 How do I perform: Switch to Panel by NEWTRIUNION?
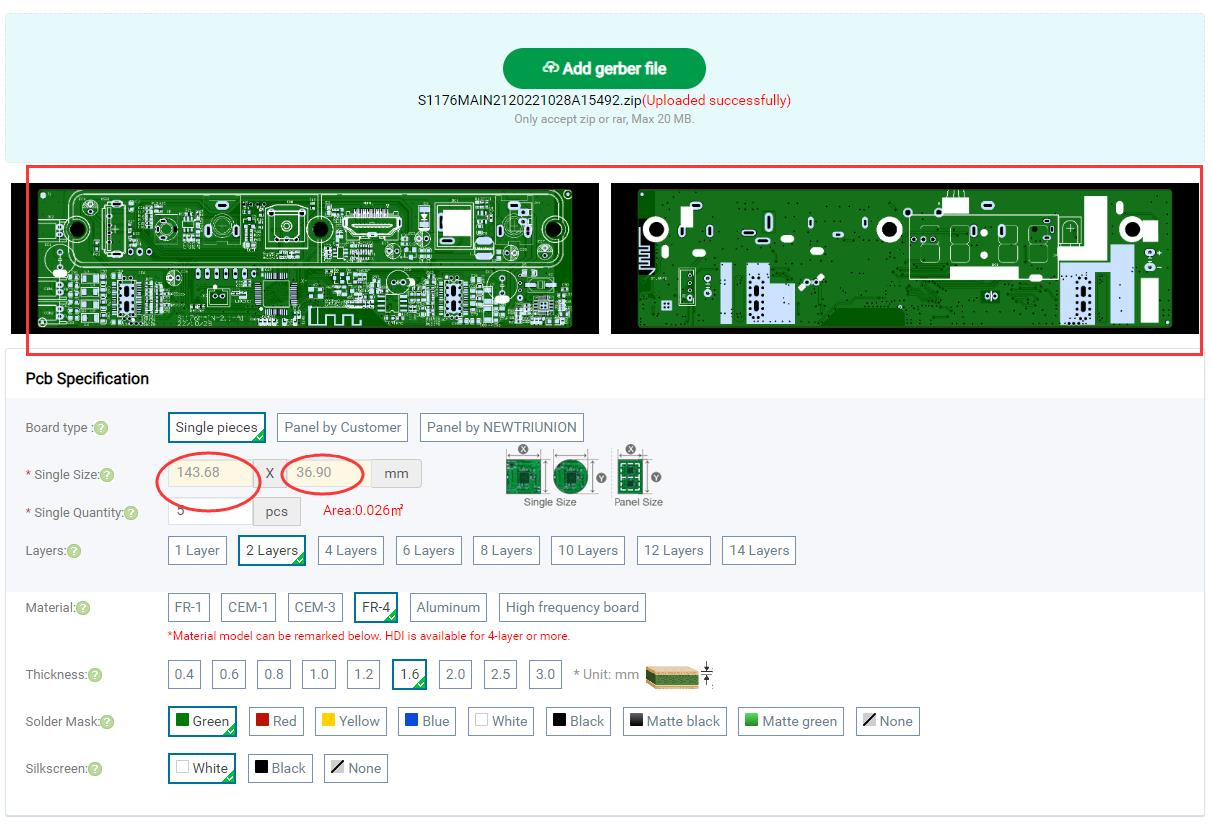pyautogui.click(x=501, y=427)
